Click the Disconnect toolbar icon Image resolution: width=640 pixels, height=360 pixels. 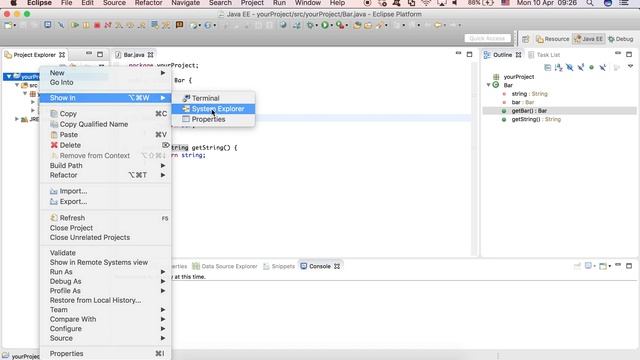coord(108,25)
